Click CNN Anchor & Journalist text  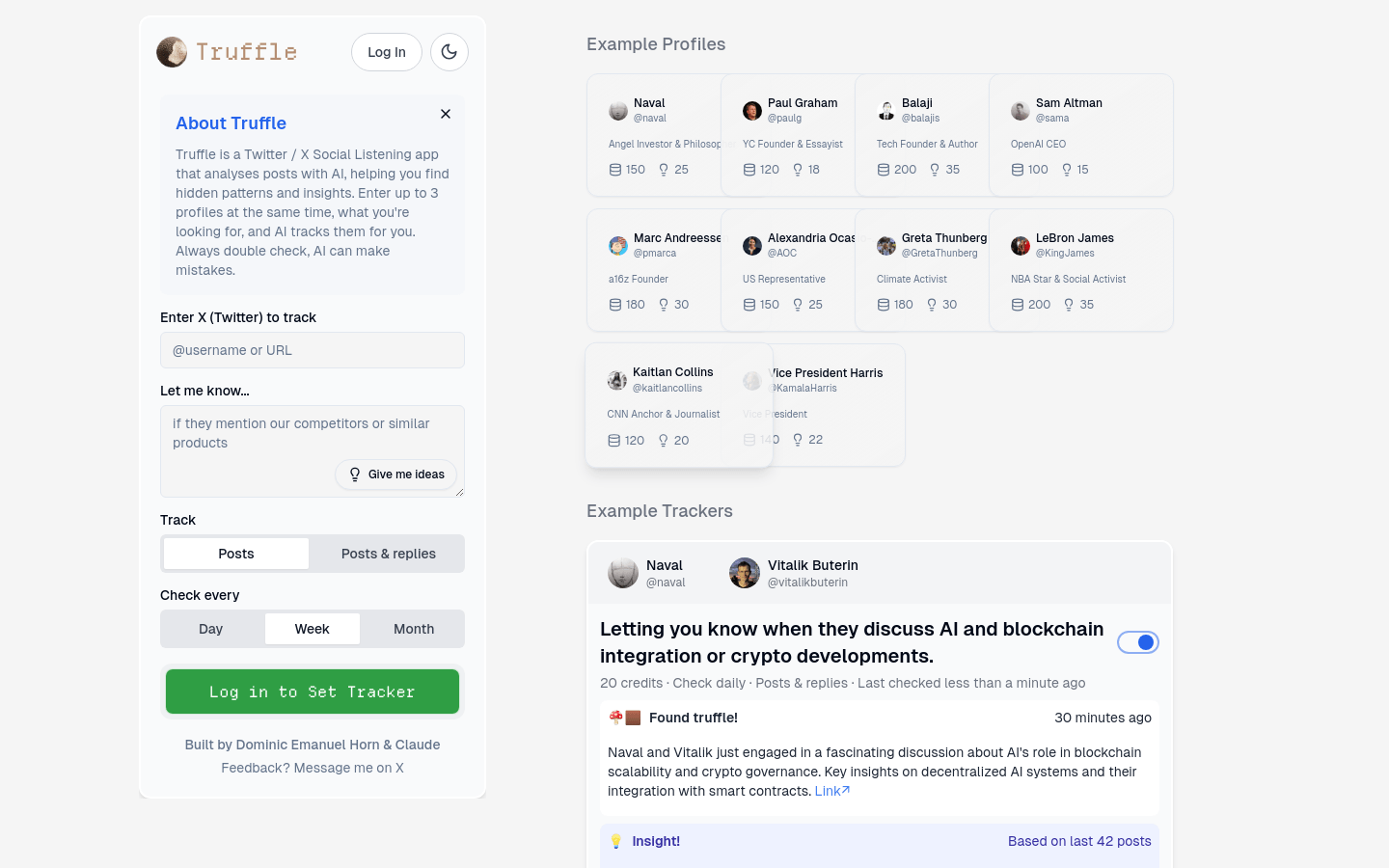coord(664,415)
